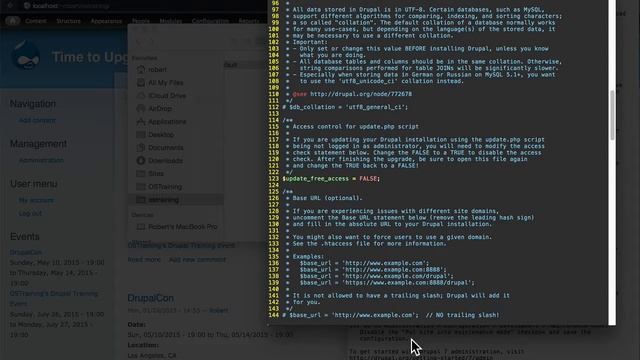The width and height of the screenshot is (640, 360).
Task: Open the Configuration admin menu
Action: [x=210, y=21]
